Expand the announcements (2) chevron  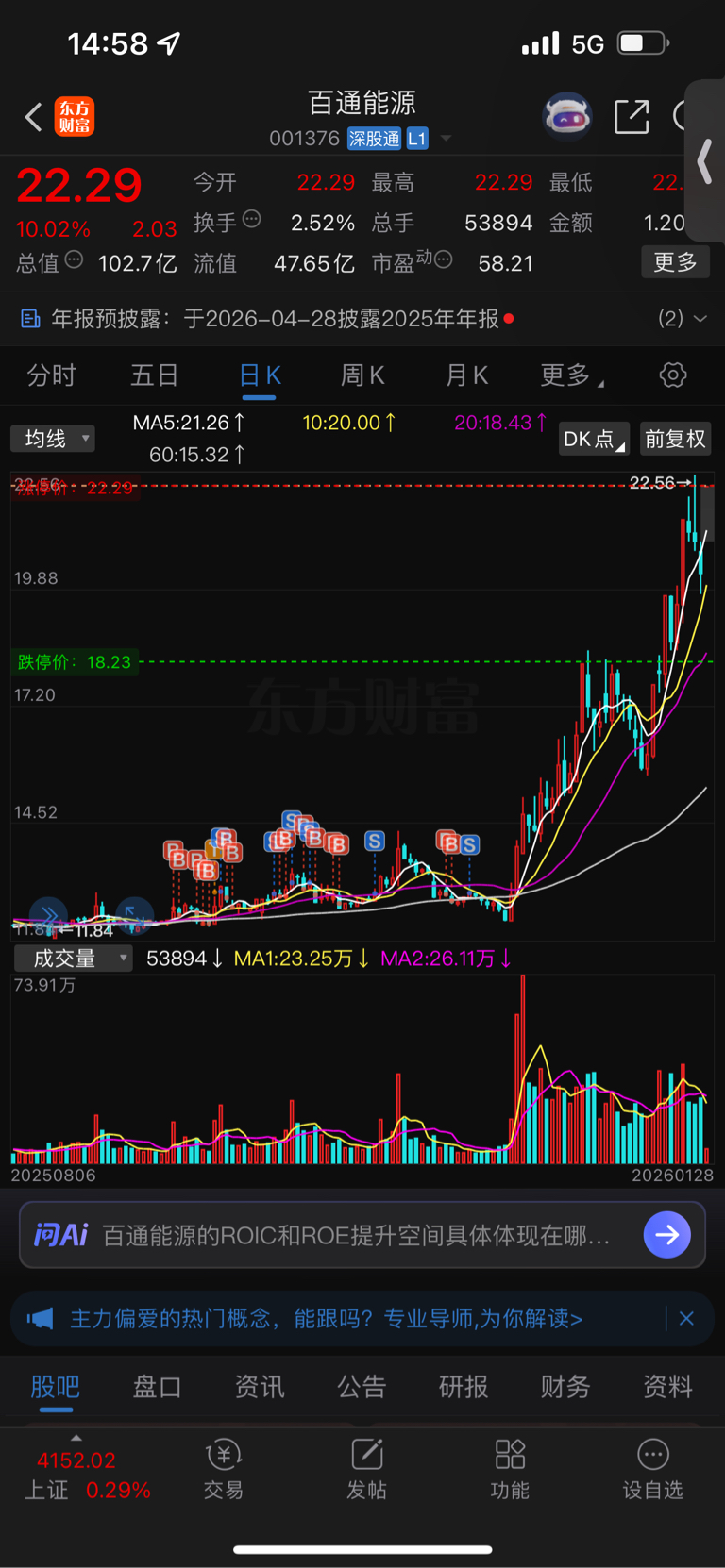pyautogui.click(x=700, y=319)
